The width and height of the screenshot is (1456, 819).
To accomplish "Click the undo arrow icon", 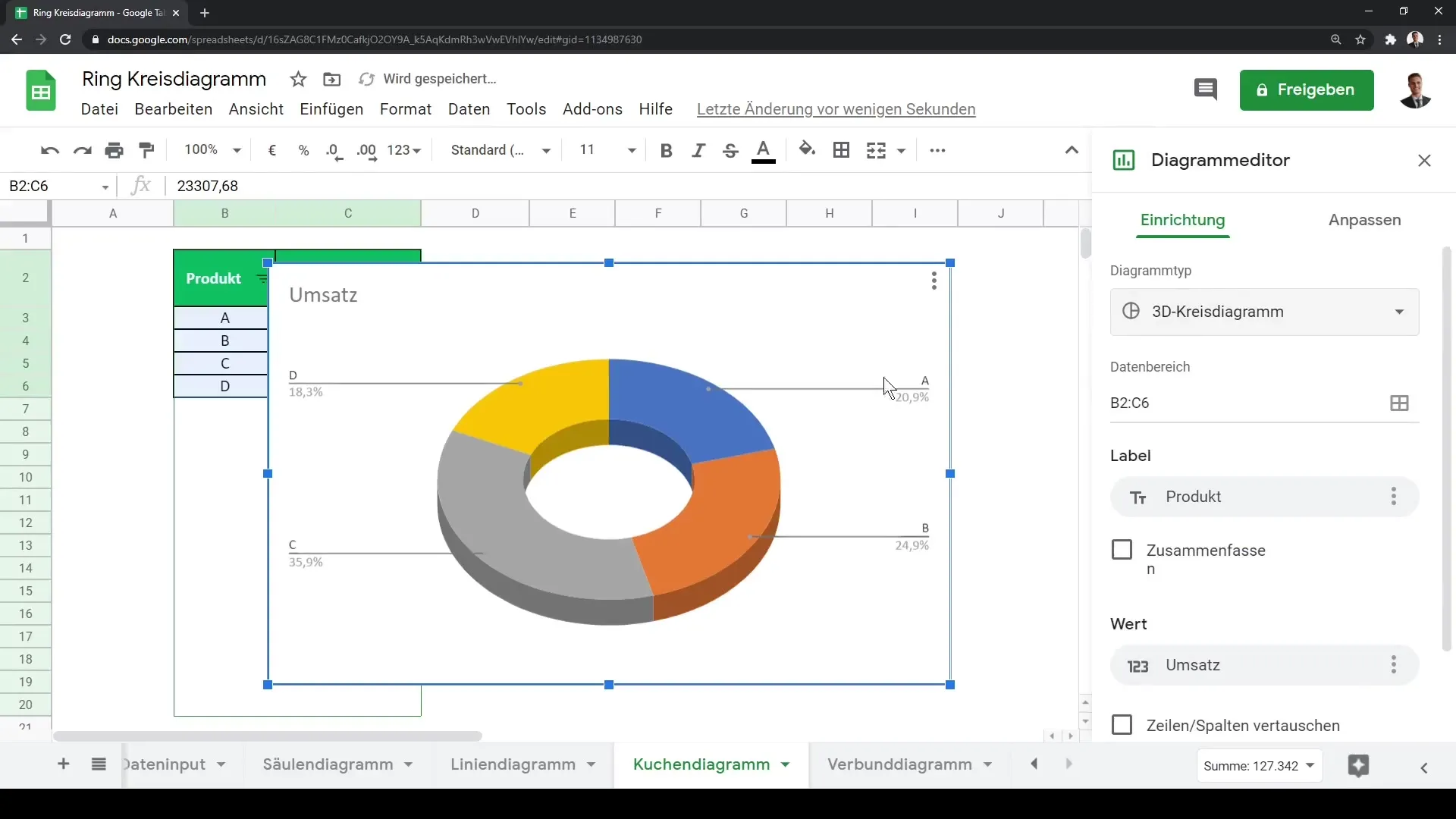I will [50, 150].
